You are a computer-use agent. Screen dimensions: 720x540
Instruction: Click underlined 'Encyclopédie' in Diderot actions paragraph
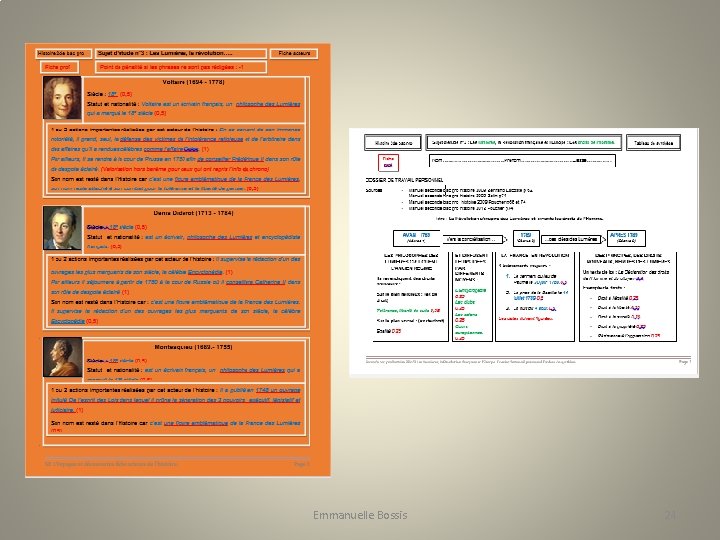click(x=205, y=272)
